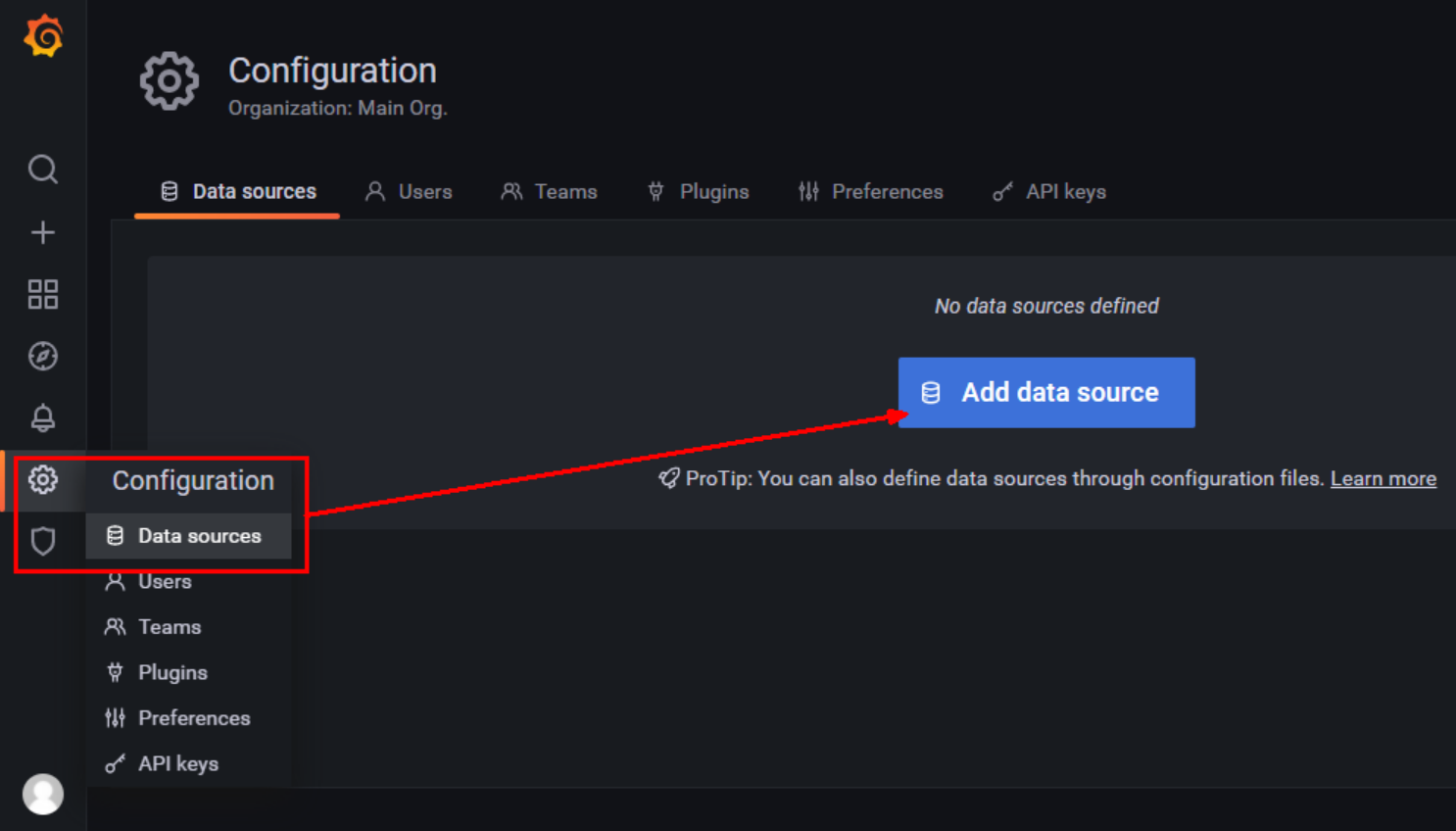The width and height of the screenshot is (1456, 831).
Task: Open the Plugins tab
Action: [x=713, y=191]
